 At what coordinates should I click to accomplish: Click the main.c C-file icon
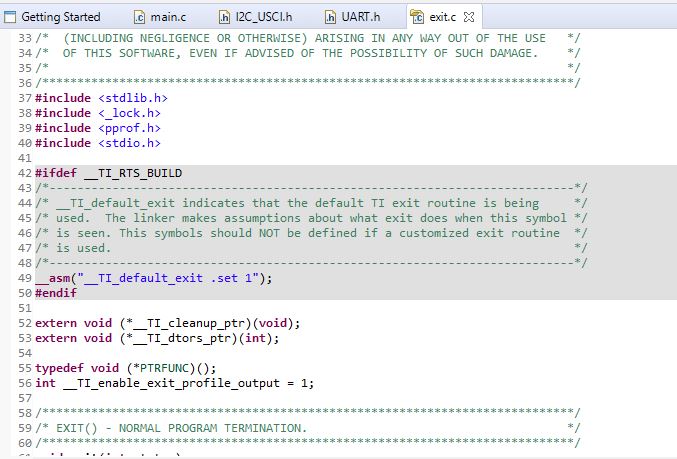pos(139,17)
